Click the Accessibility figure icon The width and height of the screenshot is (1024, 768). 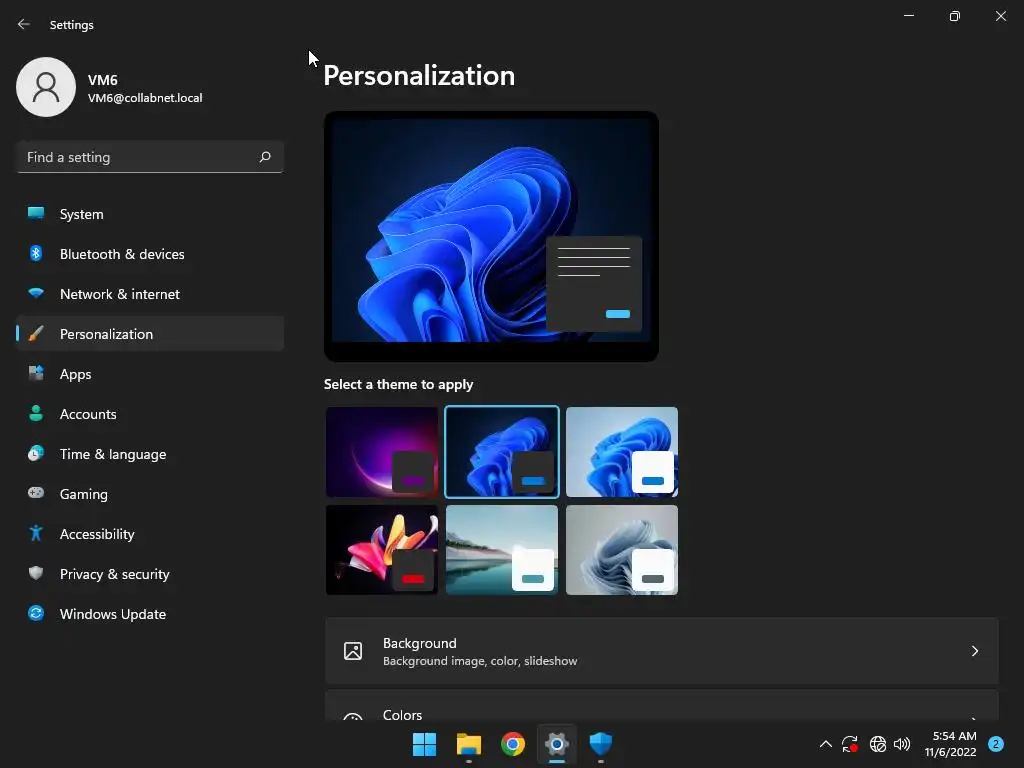tap(36, 534)
